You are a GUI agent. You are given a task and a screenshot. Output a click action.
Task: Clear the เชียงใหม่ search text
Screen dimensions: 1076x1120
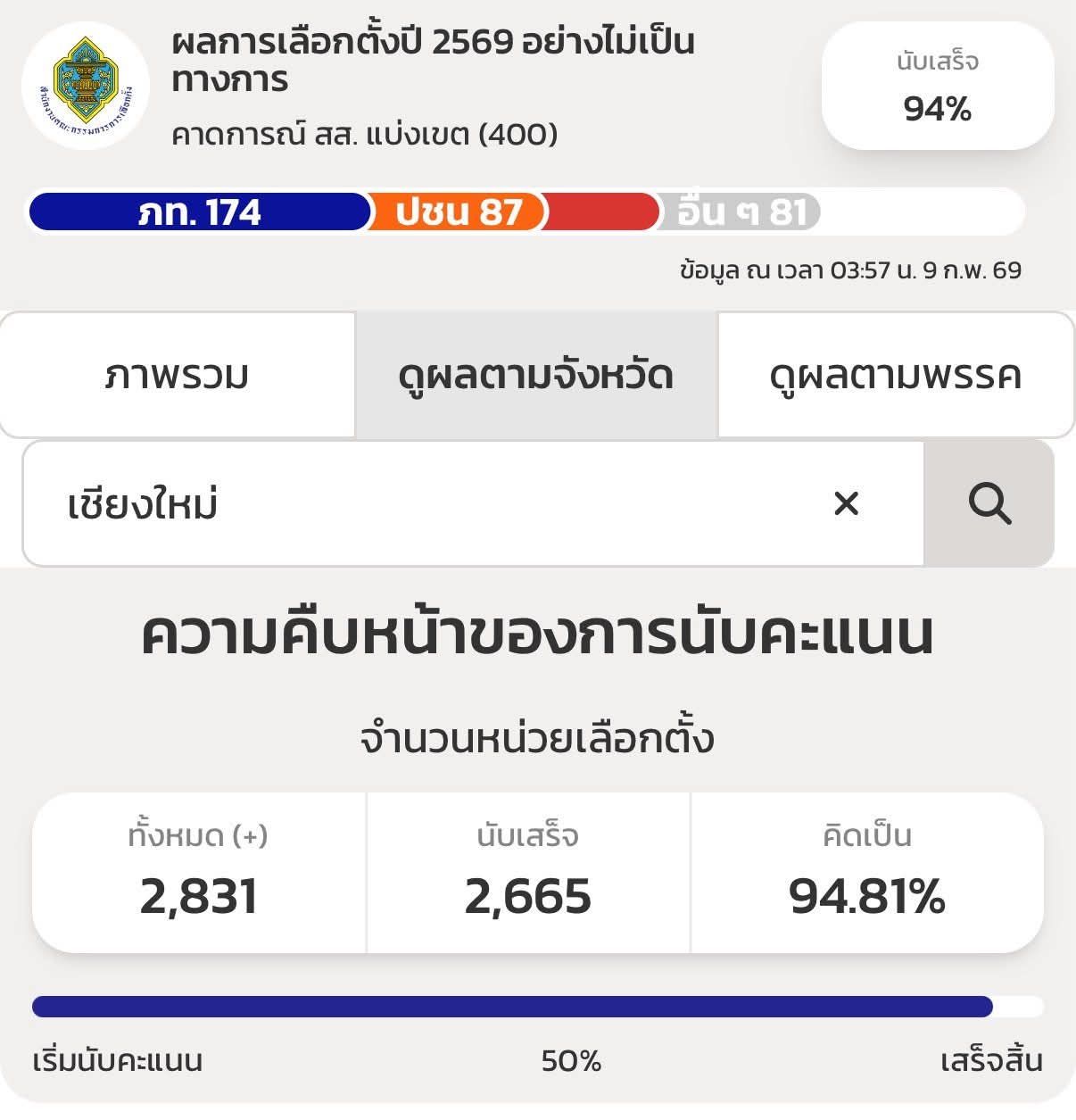(845, 504)
